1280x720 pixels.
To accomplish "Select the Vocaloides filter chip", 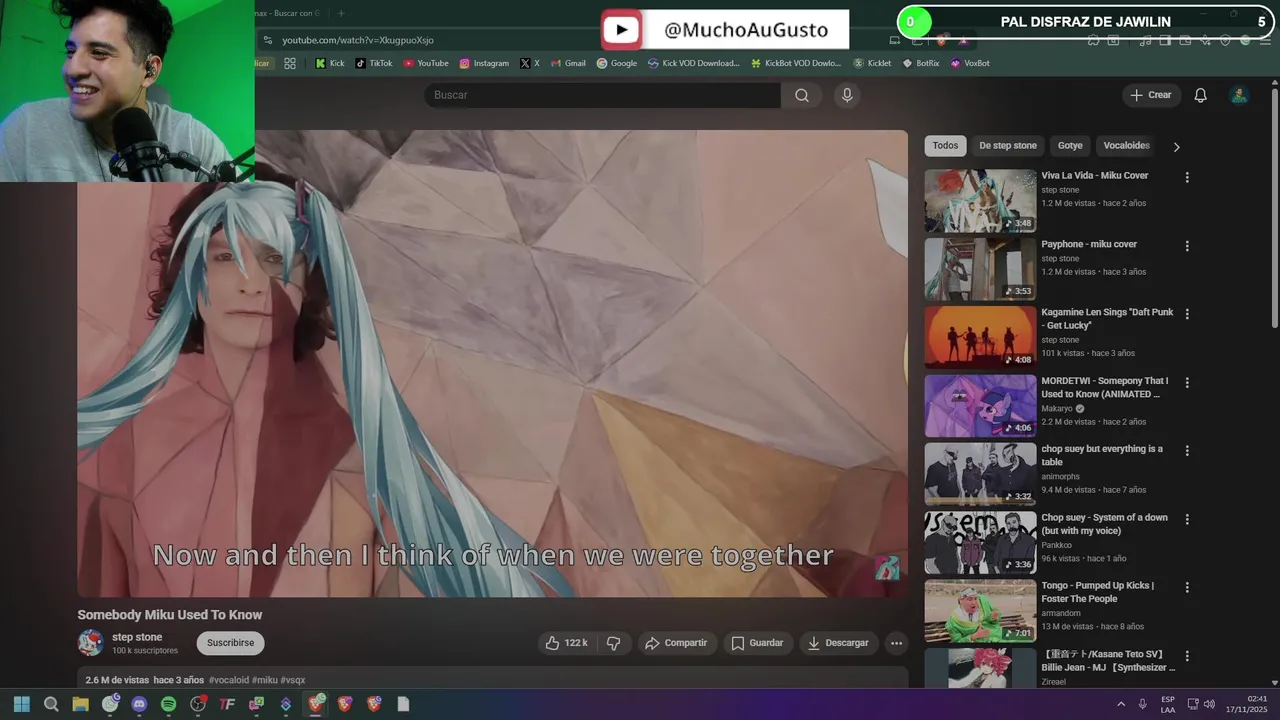I will 1126,146.
